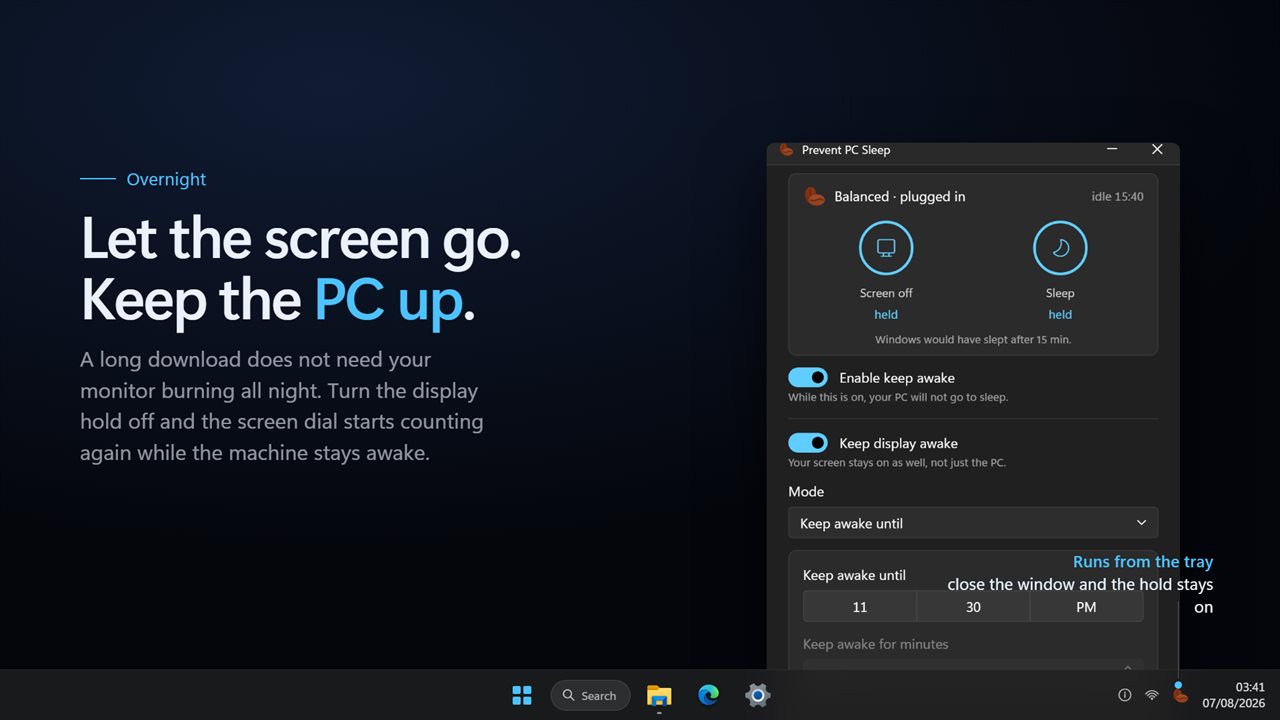Select the hour field showing 11
Image resolution: width=1280 pixels, height=720 pixels.
point(860,607)
